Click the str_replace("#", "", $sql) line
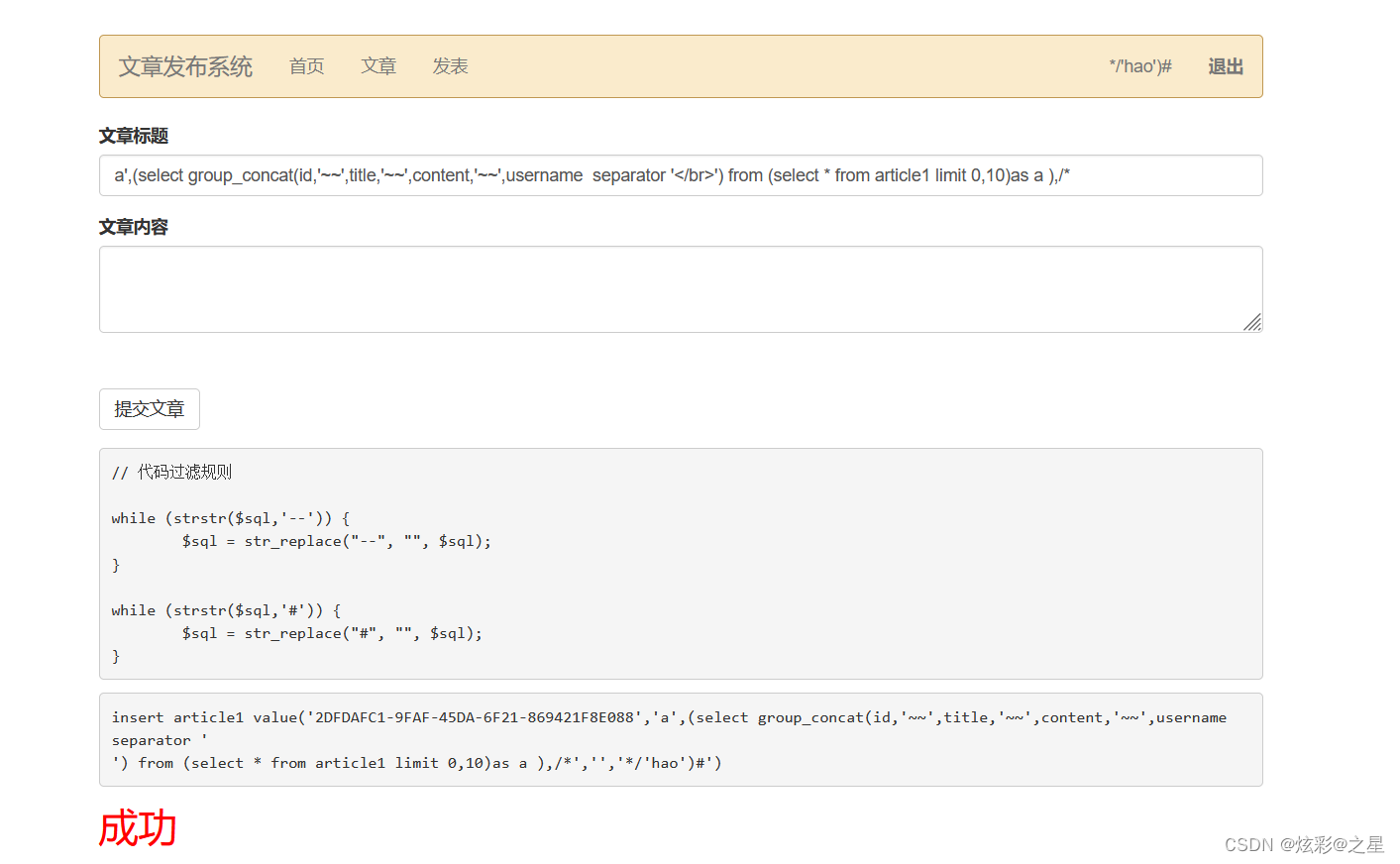The height and width of the screenshot is (864, 1400). point(332,633)
